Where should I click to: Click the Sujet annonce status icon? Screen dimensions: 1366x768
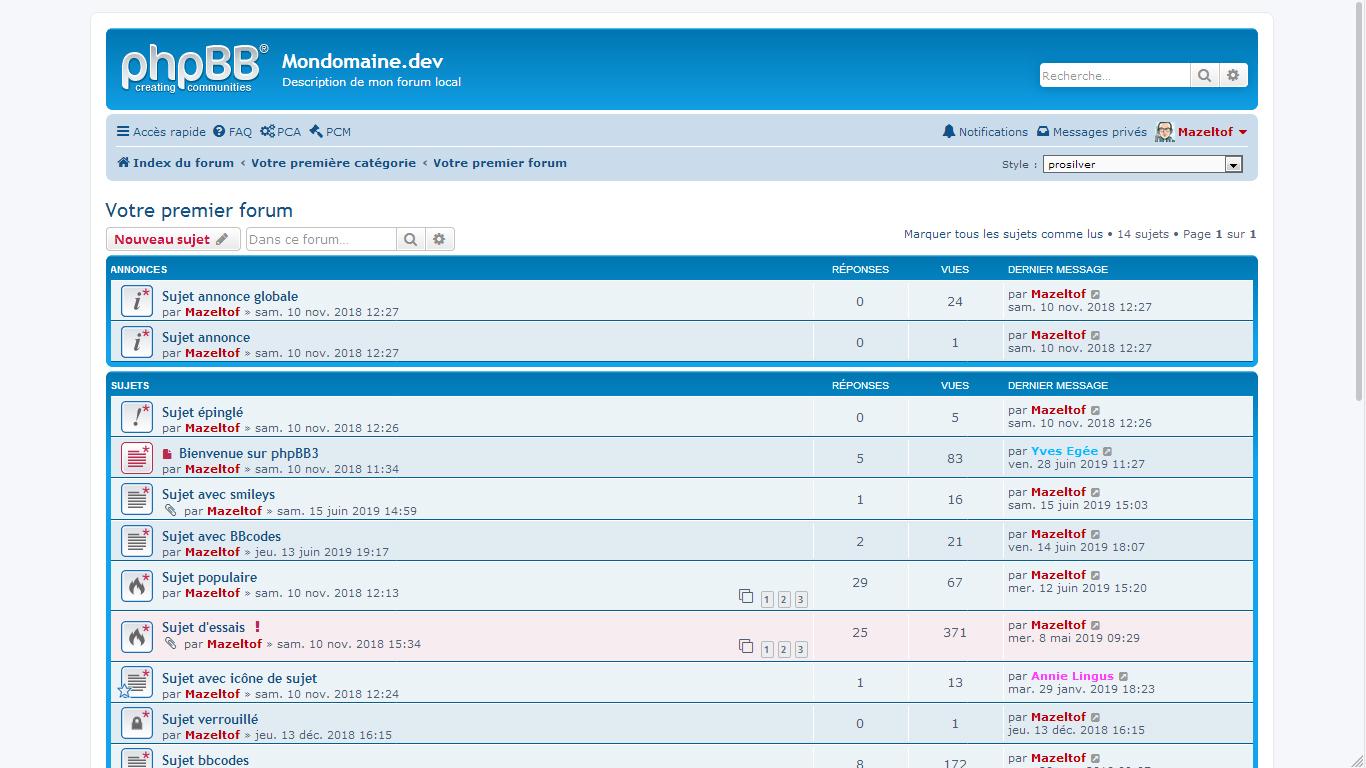coord(137,342)
